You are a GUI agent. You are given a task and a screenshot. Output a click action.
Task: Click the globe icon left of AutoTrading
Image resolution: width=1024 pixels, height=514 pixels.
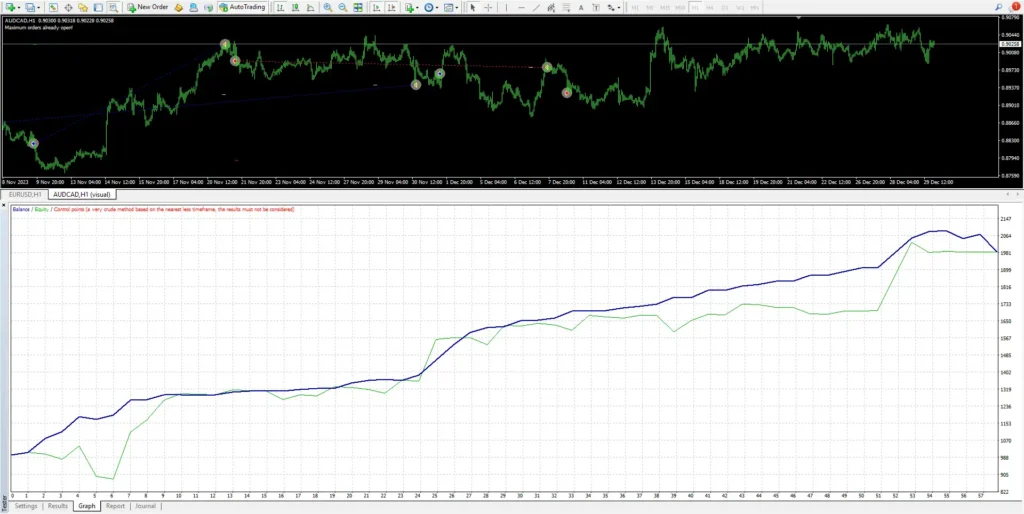[208, 7]
